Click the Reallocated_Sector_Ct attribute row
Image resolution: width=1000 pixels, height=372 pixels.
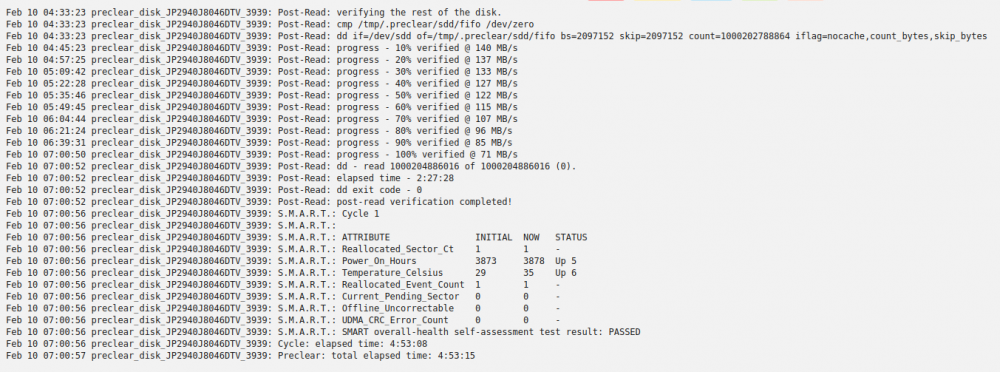tap(283, 249)
